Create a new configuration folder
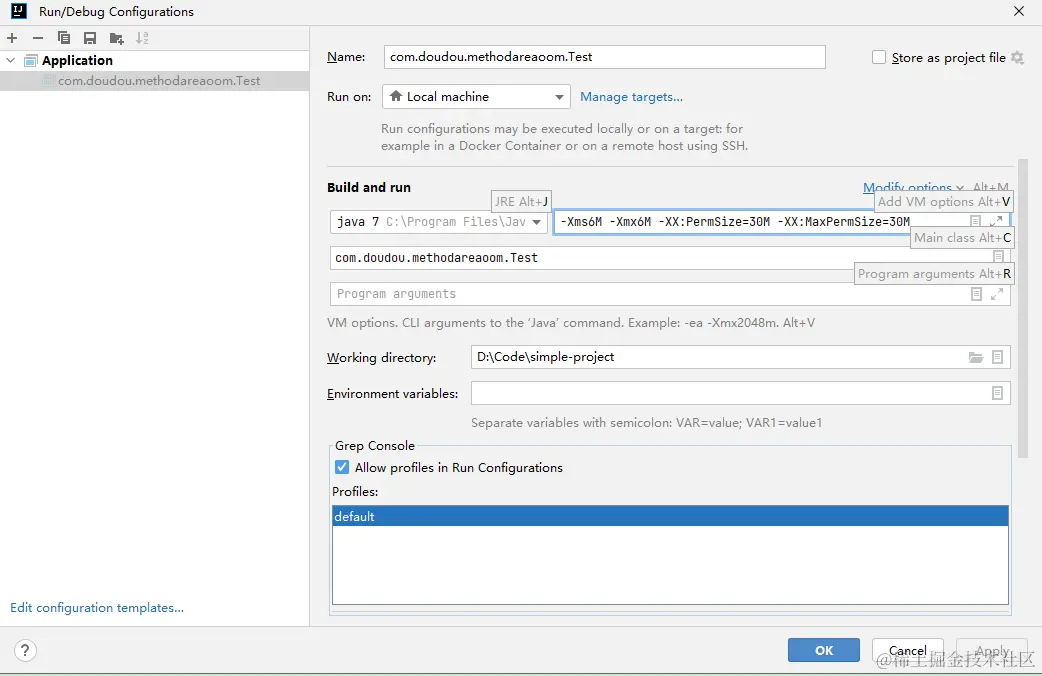1042x676 pixels. coord(116,38)
